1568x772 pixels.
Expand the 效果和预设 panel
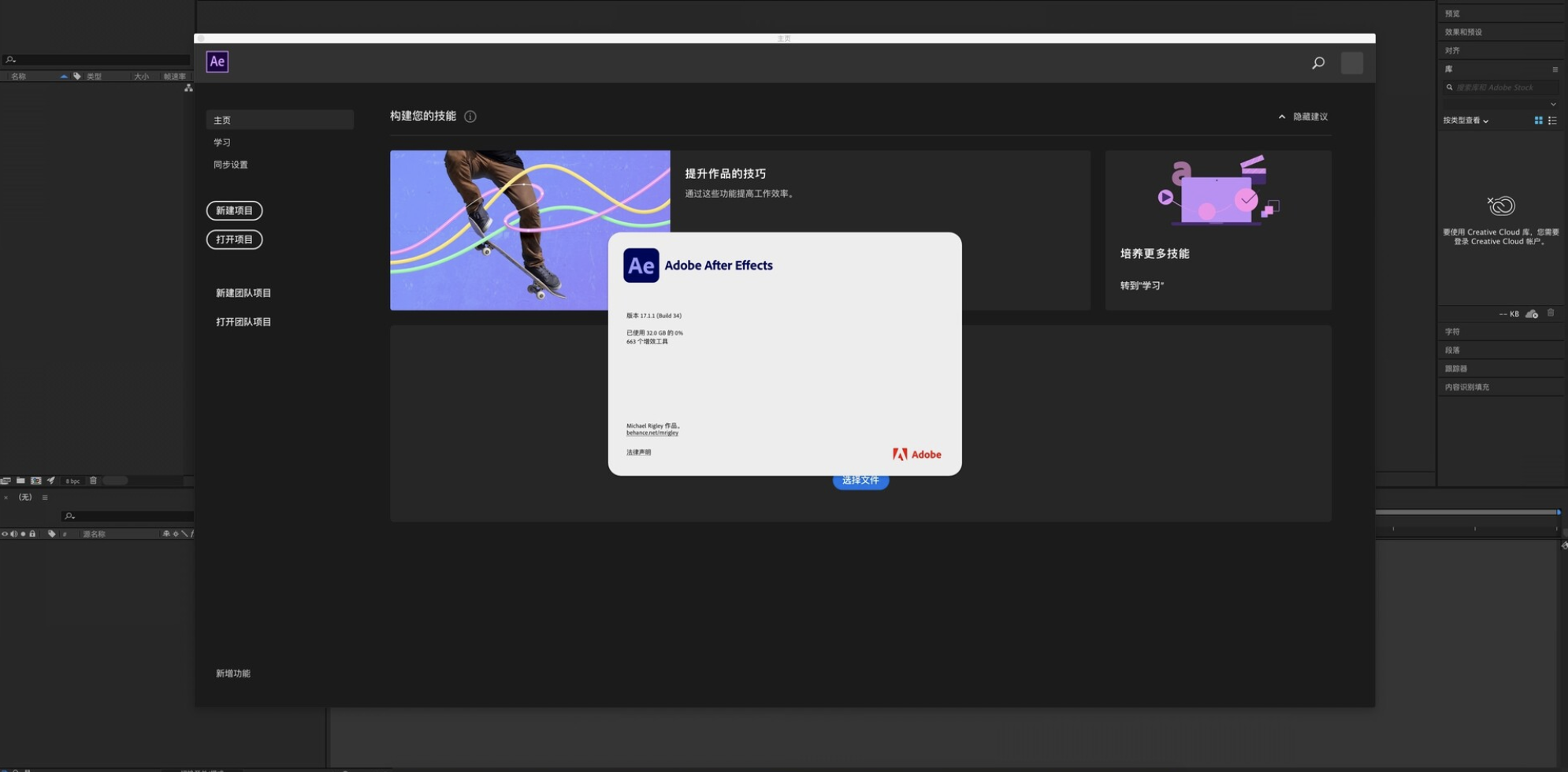[x=1463, y=32]
